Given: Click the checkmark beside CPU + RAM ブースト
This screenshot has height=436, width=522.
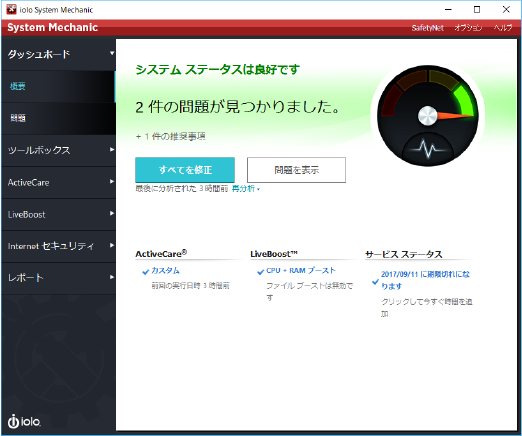Looking at the screenshot, I should [261, 272].
